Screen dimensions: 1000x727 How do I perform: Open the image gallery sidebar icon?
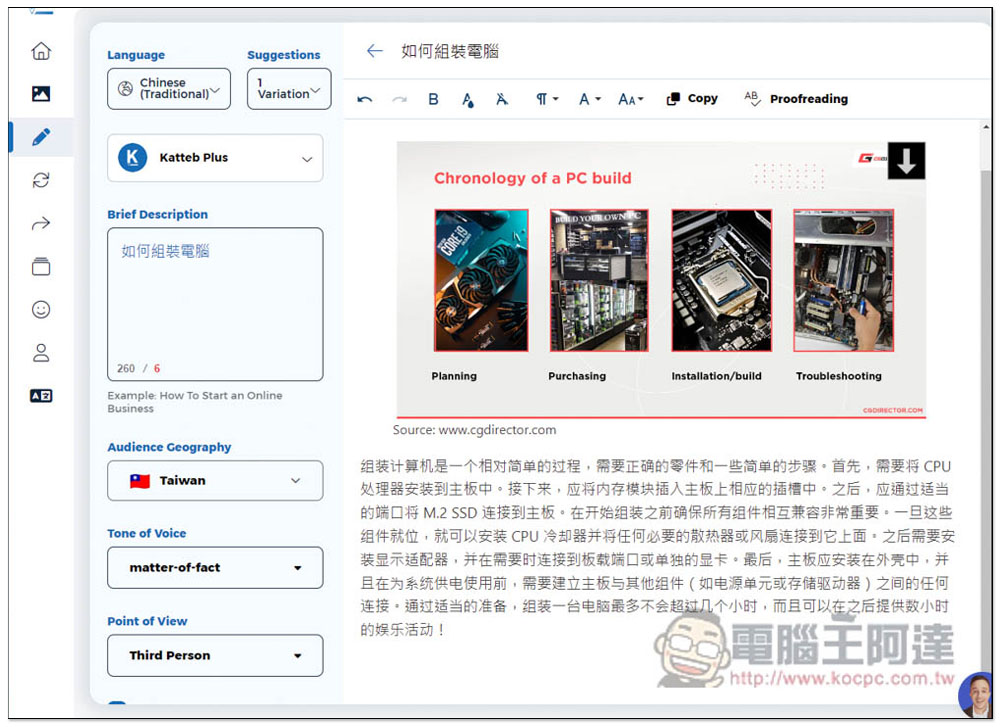click(x=41, y=94)
